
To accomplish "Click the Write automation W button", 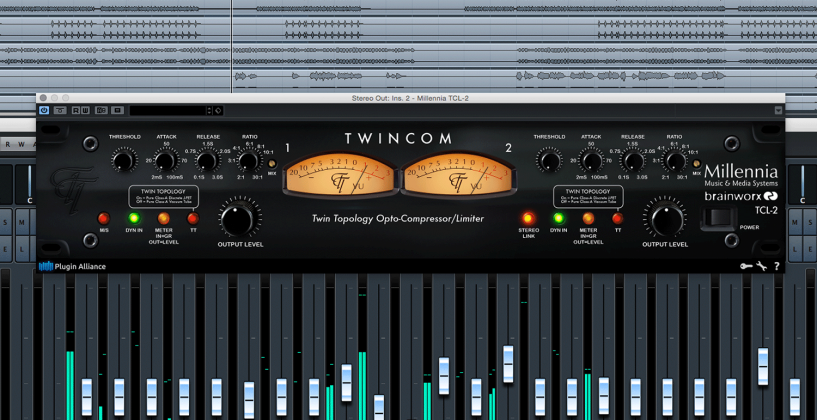I will pyautogui.click(x=86, y=110).
